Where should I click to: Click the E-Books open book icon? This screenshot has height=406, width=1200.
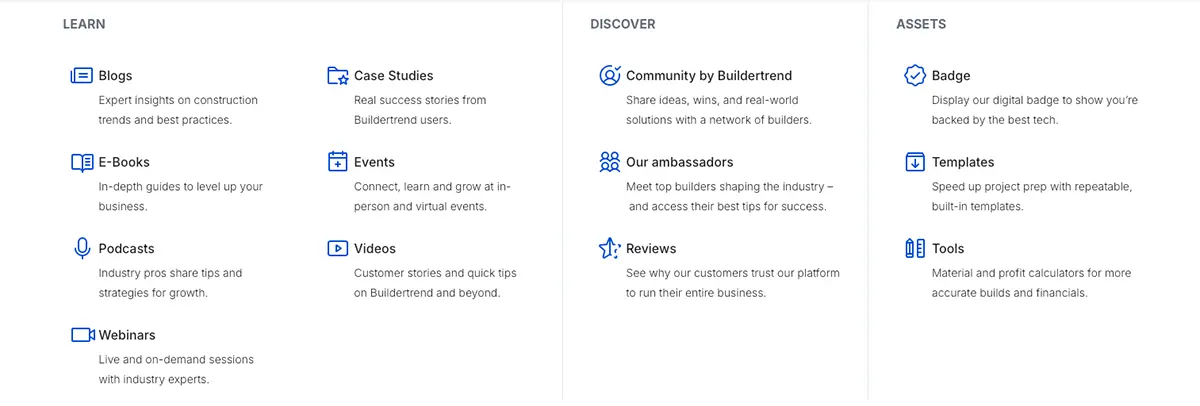pyautogui.click(x=82, y=162)
